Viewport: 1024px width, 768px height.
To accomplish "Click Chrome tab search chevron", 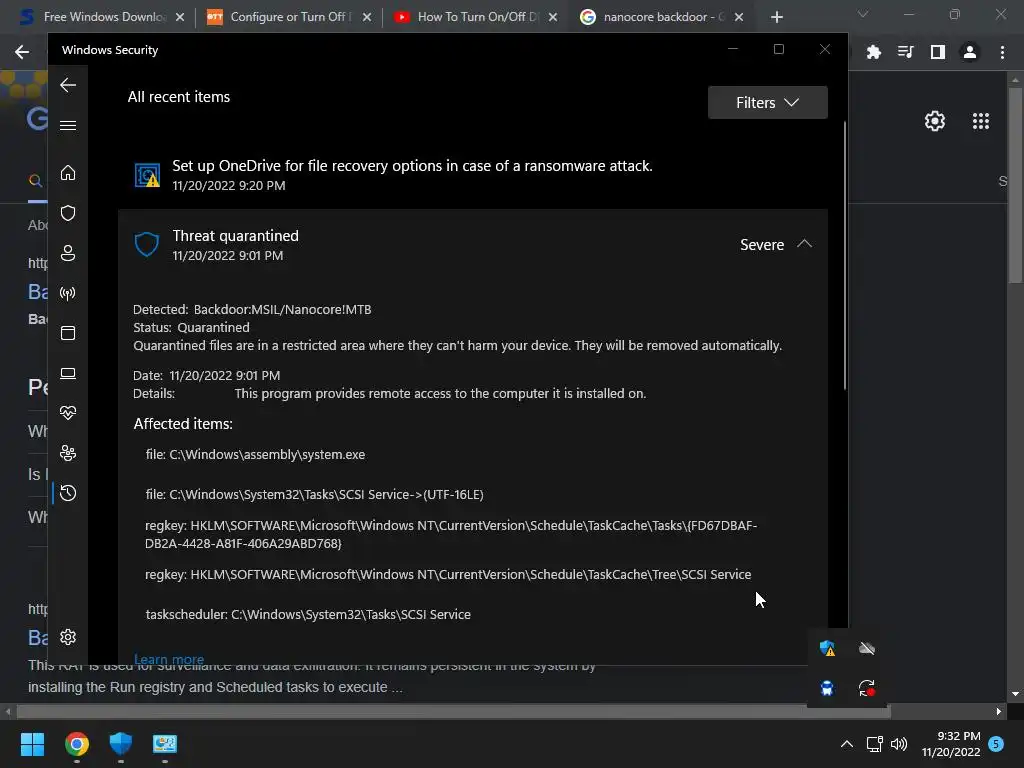I will (x=863, y=14).
